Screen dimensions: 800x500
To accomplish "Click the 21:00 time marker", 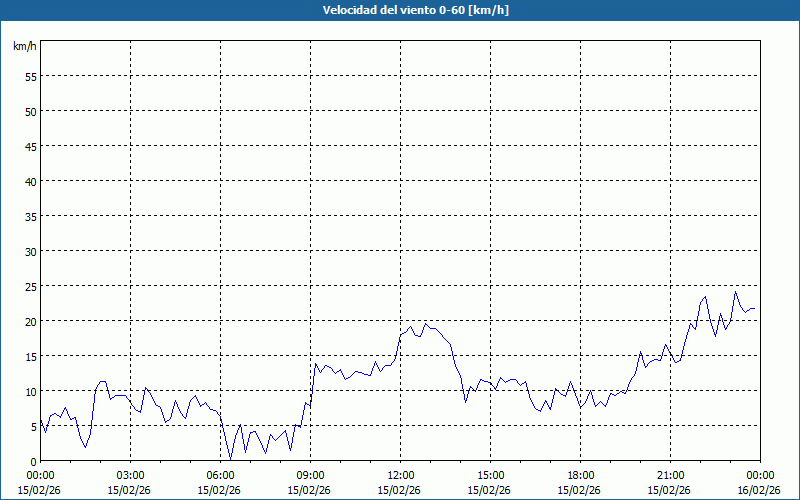I will 670,475.
